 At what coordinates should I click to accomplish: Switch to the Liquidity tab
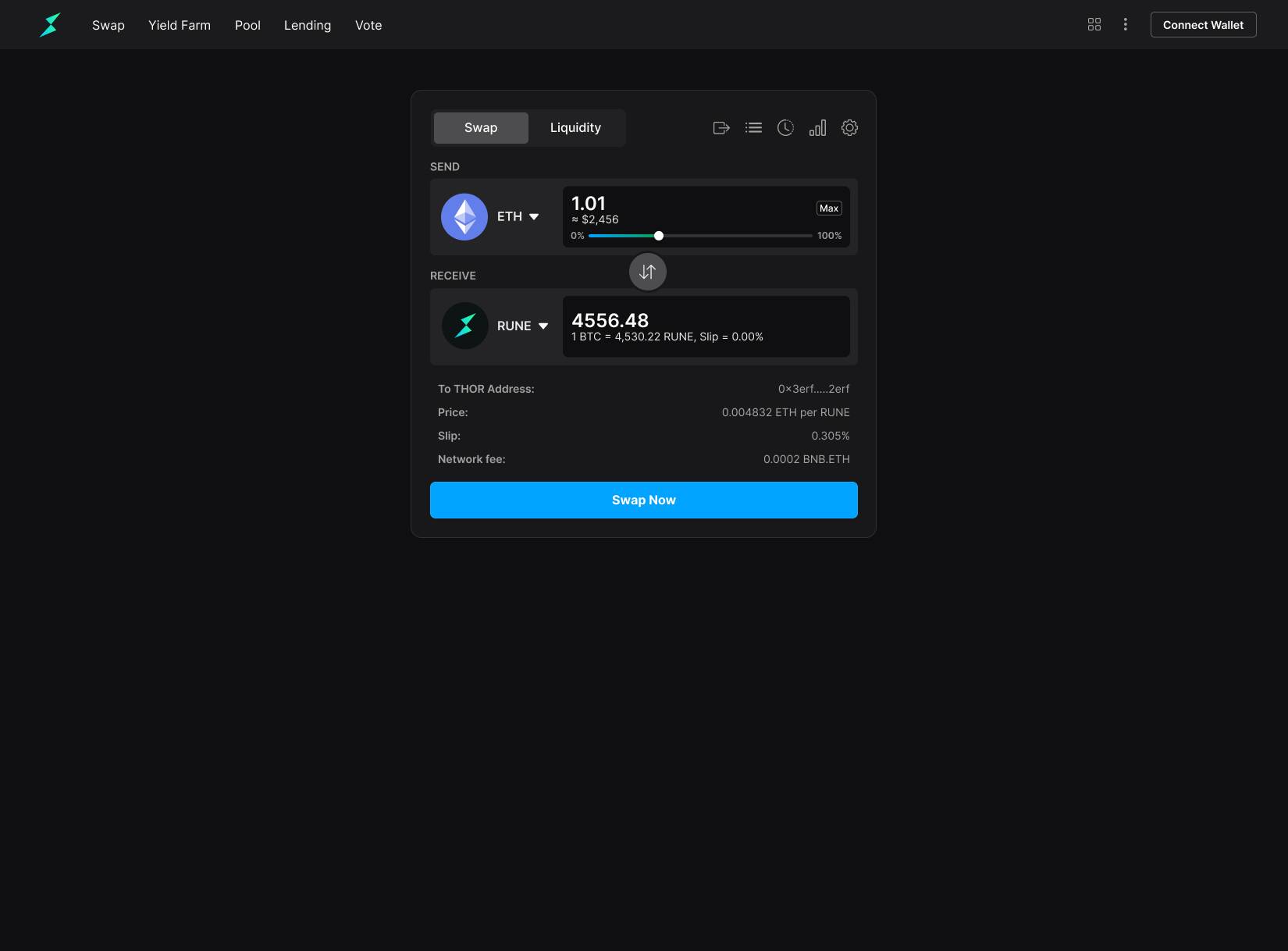(x=575, y=128)
